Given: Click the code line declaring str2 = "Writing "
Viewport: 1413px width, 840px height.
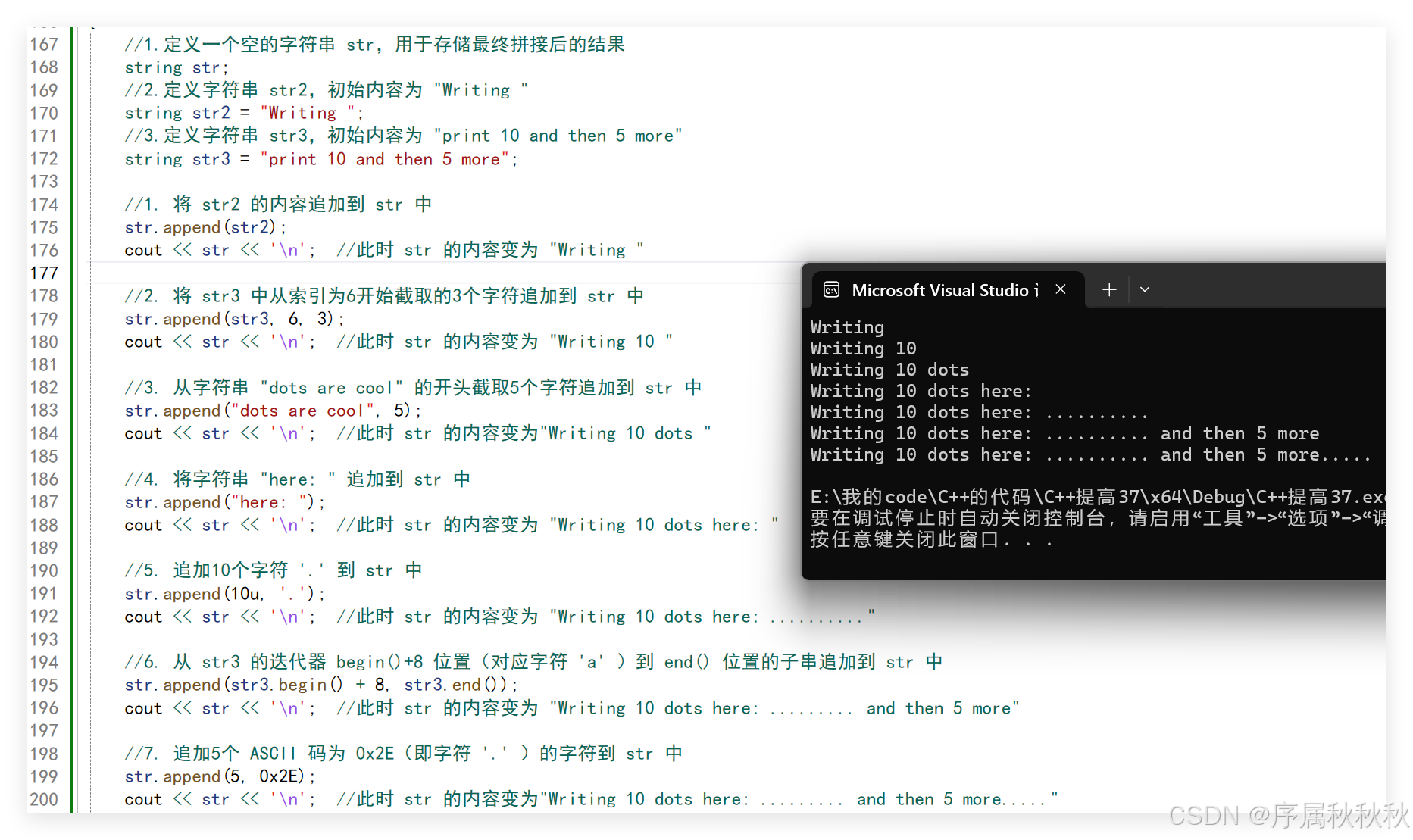Looking at the screenshot, I should [244, 113].
